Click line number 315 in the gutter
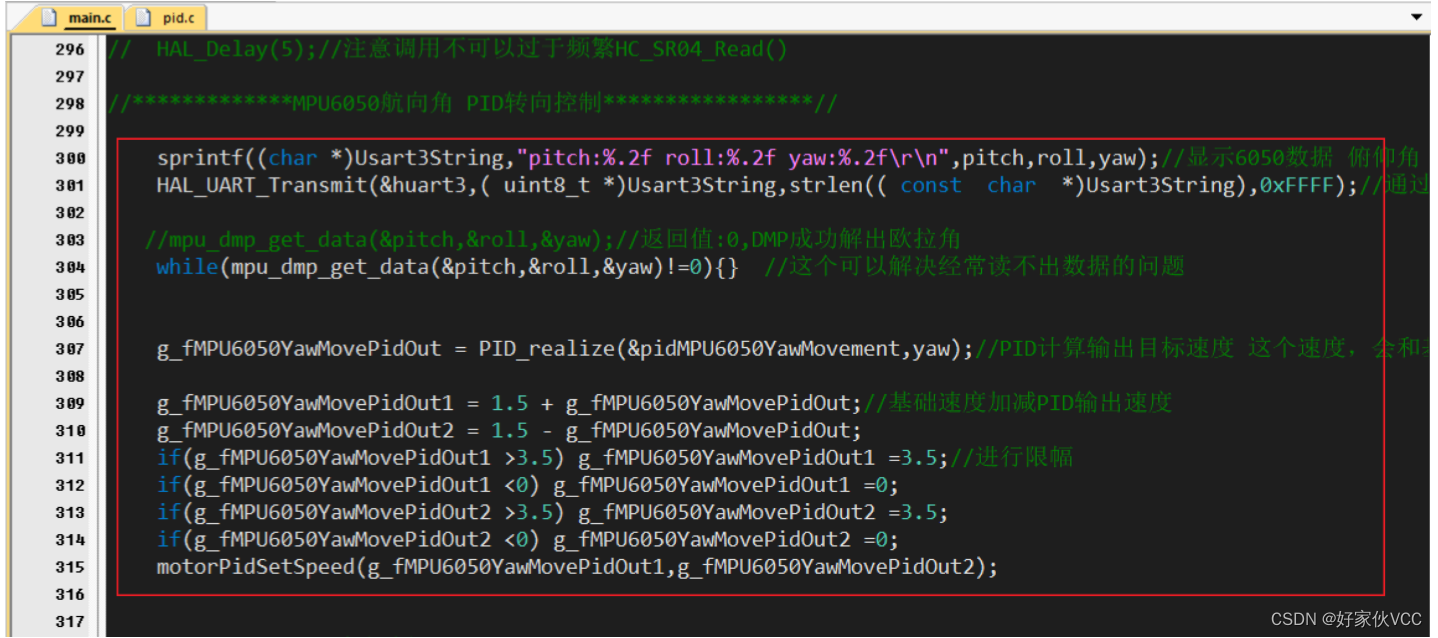Viewport: 1438px width, 638px height. 70,567
